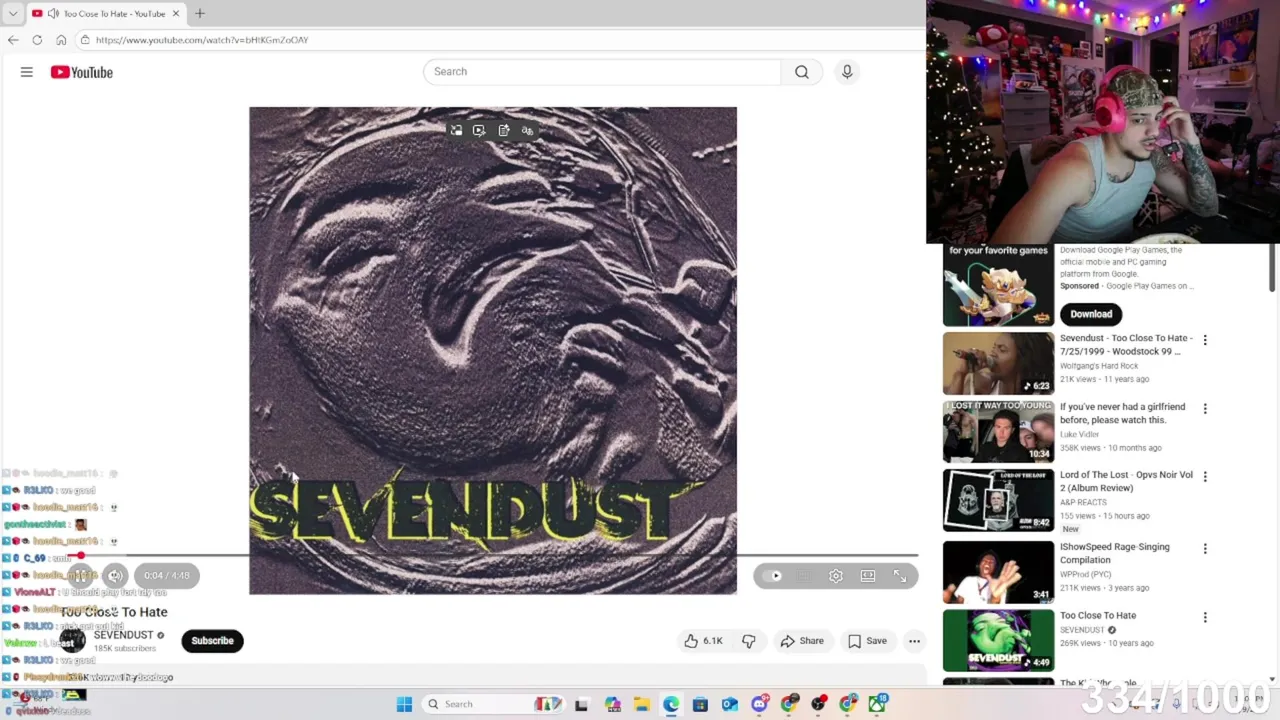Dislike the video

tap(748, 641)
